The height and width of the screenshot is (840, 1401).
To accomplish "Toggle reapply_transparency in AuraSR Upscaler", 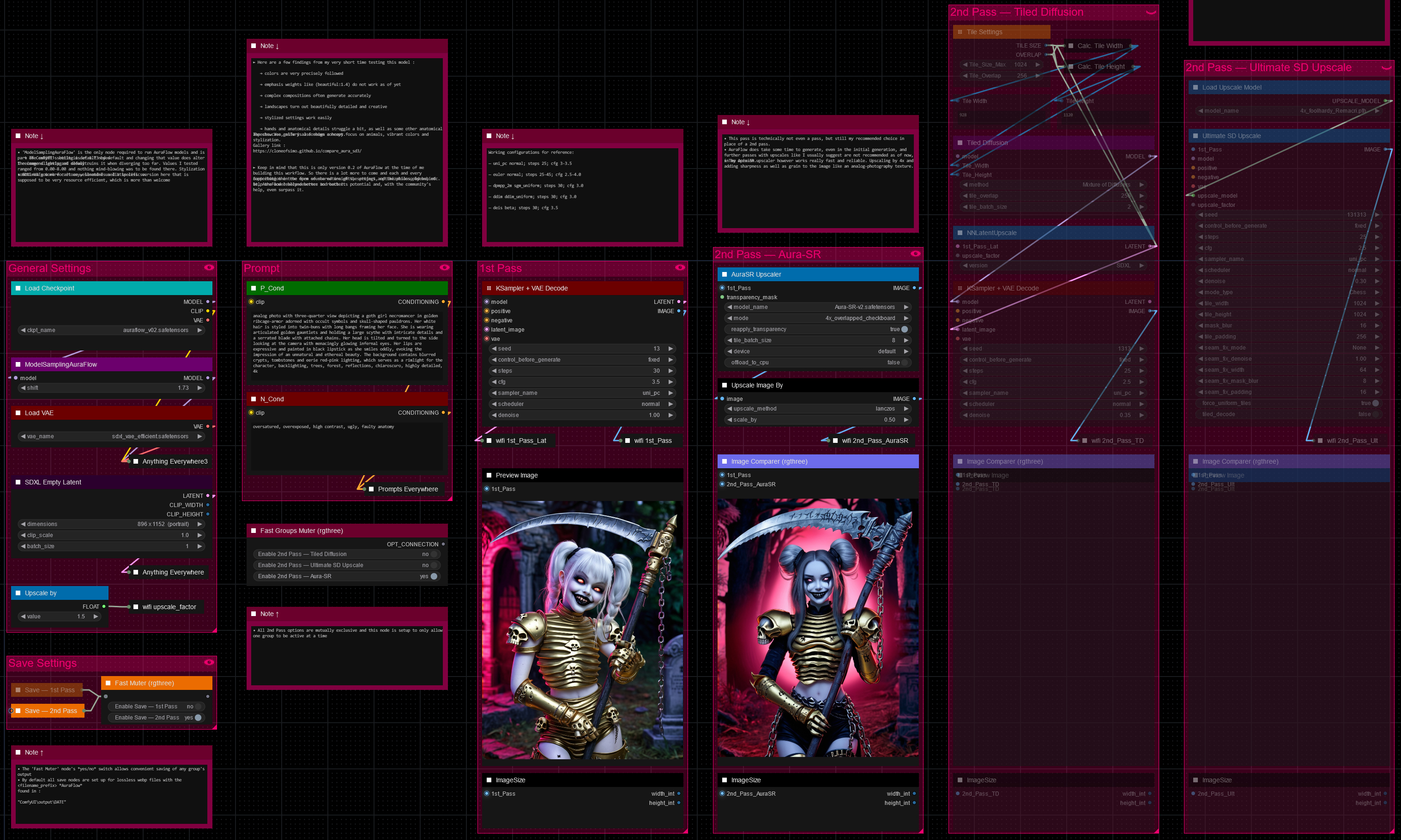I will (904, 329).
